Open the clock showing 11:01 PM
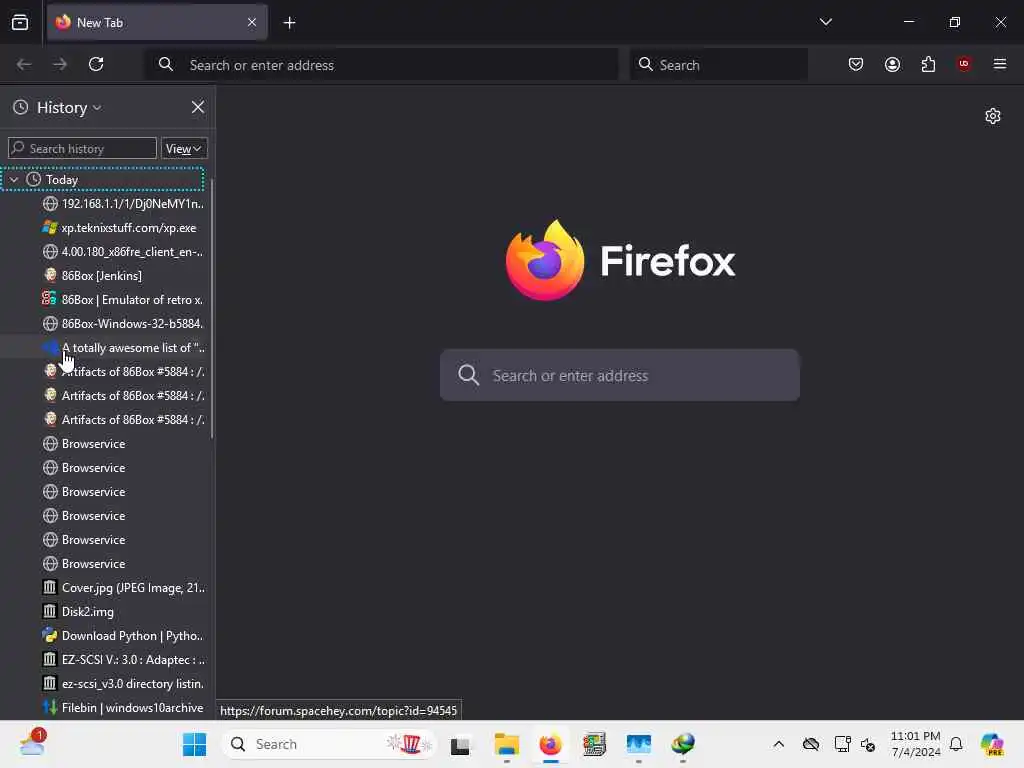The image size is (1024, 768). (916, 744)
